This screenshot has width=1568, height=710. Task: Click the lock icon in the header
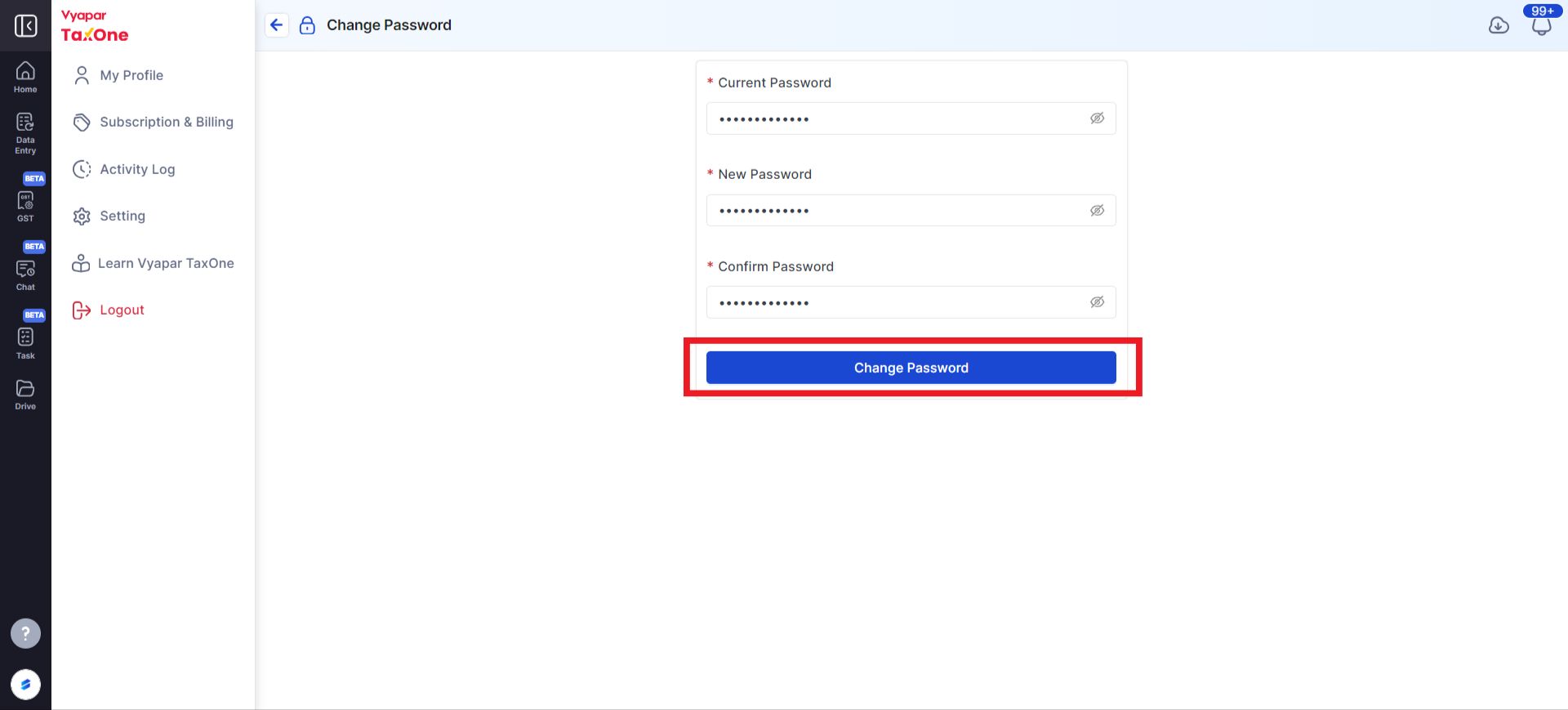pos(307,25)
